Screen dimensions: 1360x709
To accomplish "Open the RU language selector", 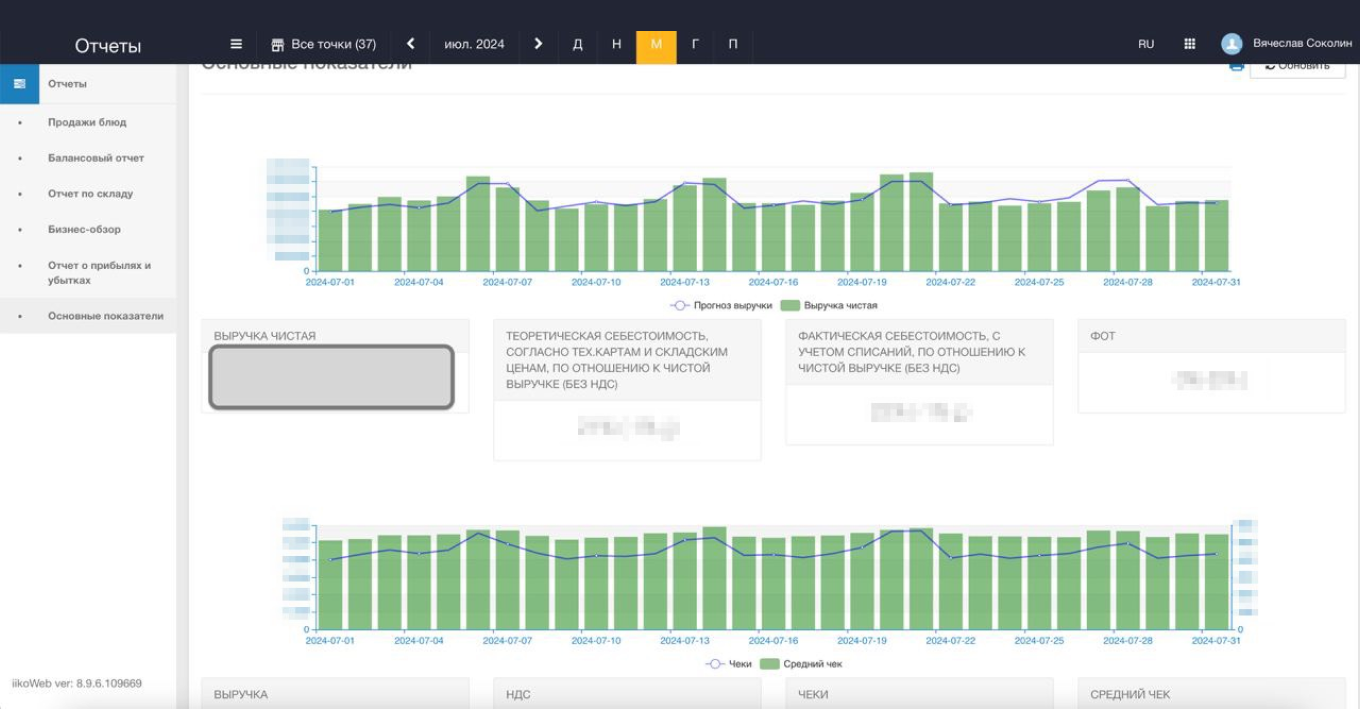I will click(x=1146, y=44).
